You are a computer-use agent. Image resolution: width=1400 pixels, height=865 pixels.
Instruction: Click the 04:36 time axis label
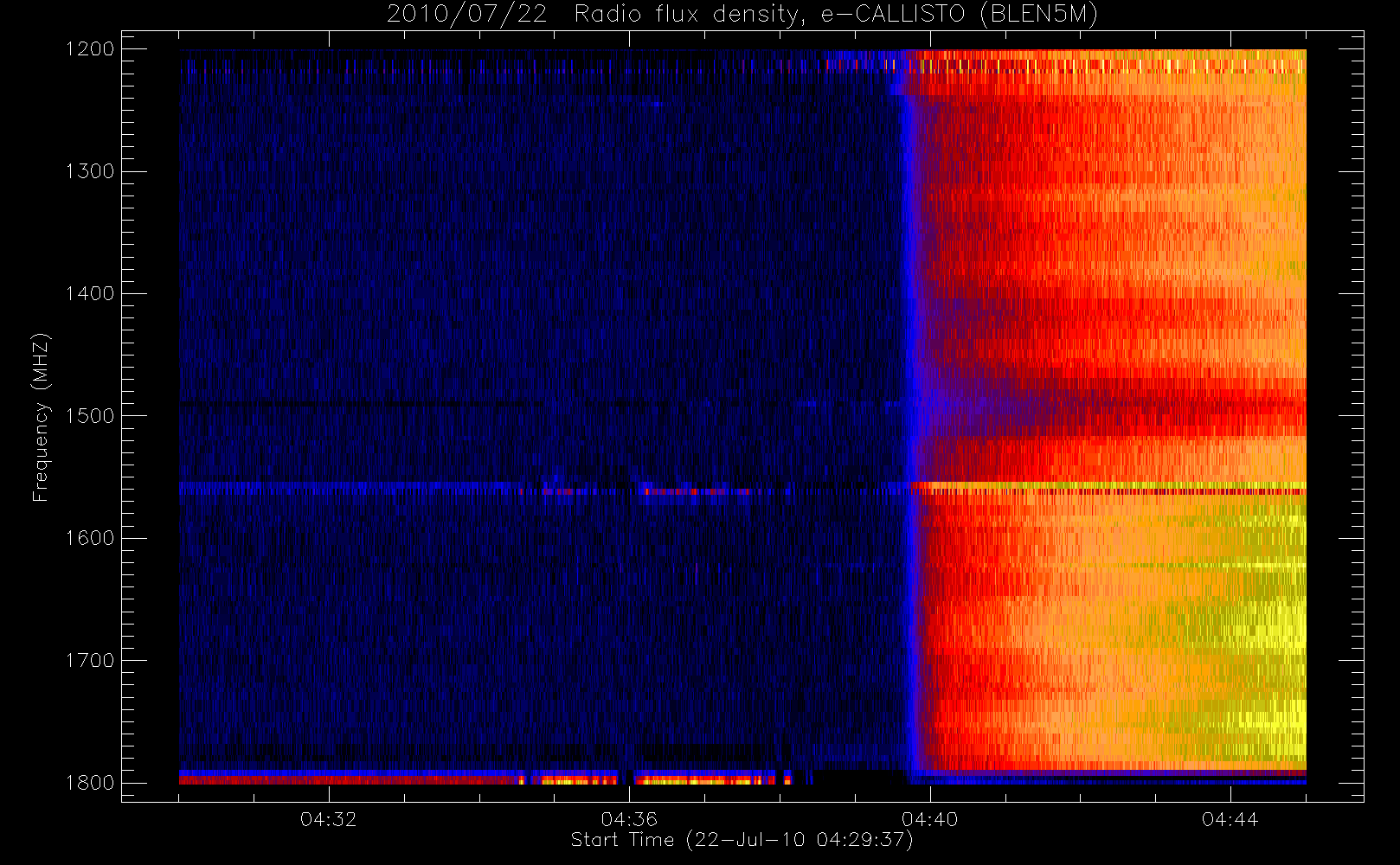[629, 819]
